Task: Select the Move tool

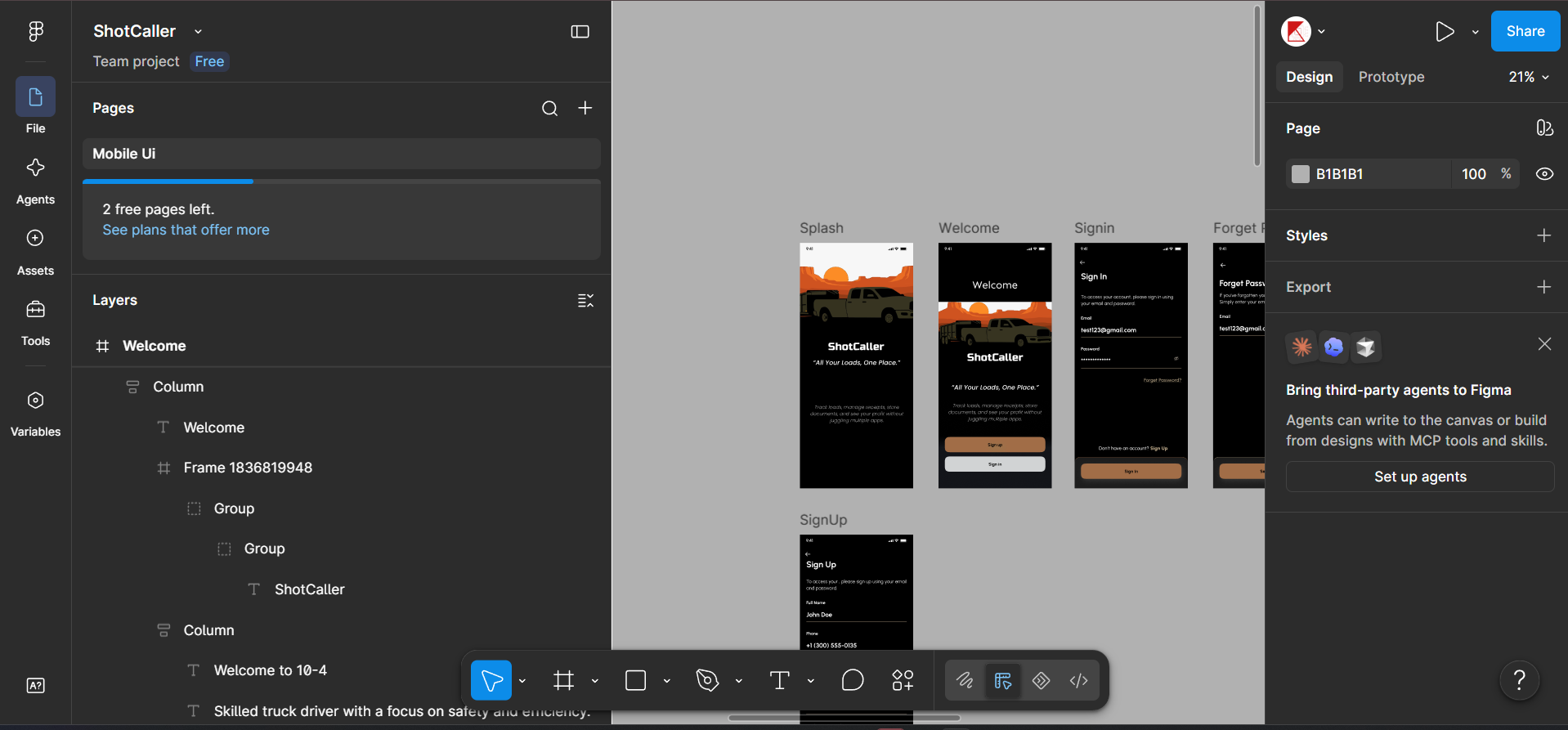Action: coord(491,680)
